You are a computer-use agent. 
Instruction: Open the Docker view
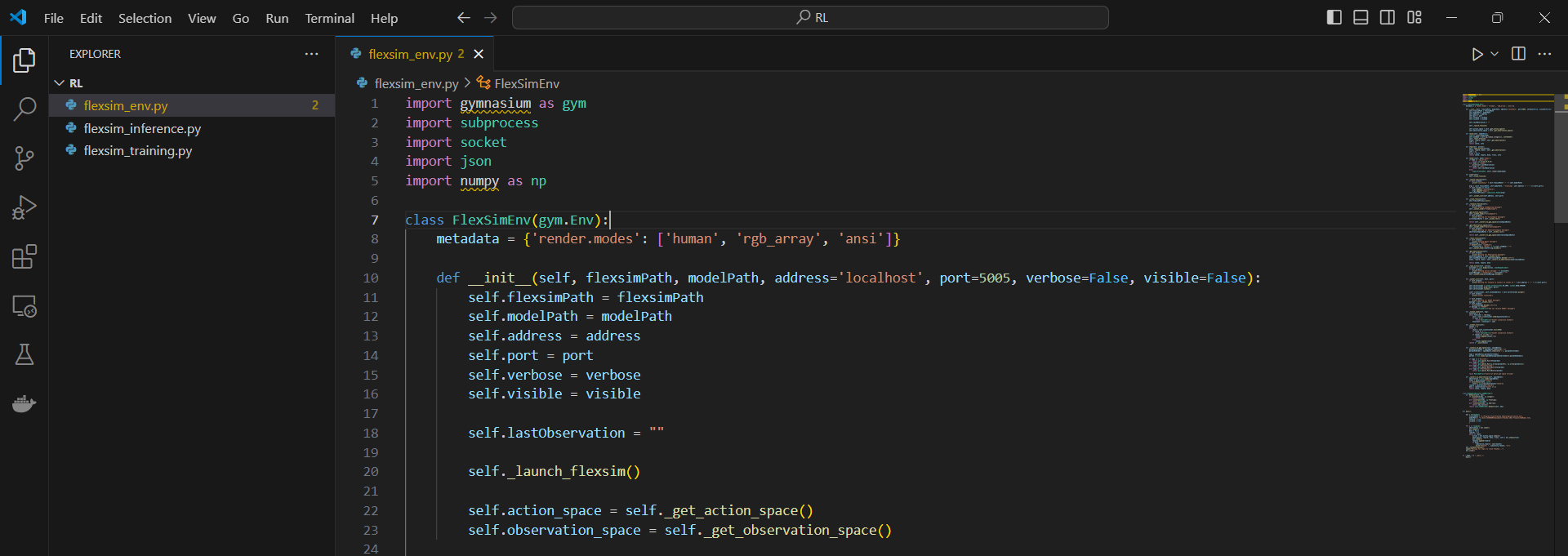pyautogui.click(x=24, y=404)
